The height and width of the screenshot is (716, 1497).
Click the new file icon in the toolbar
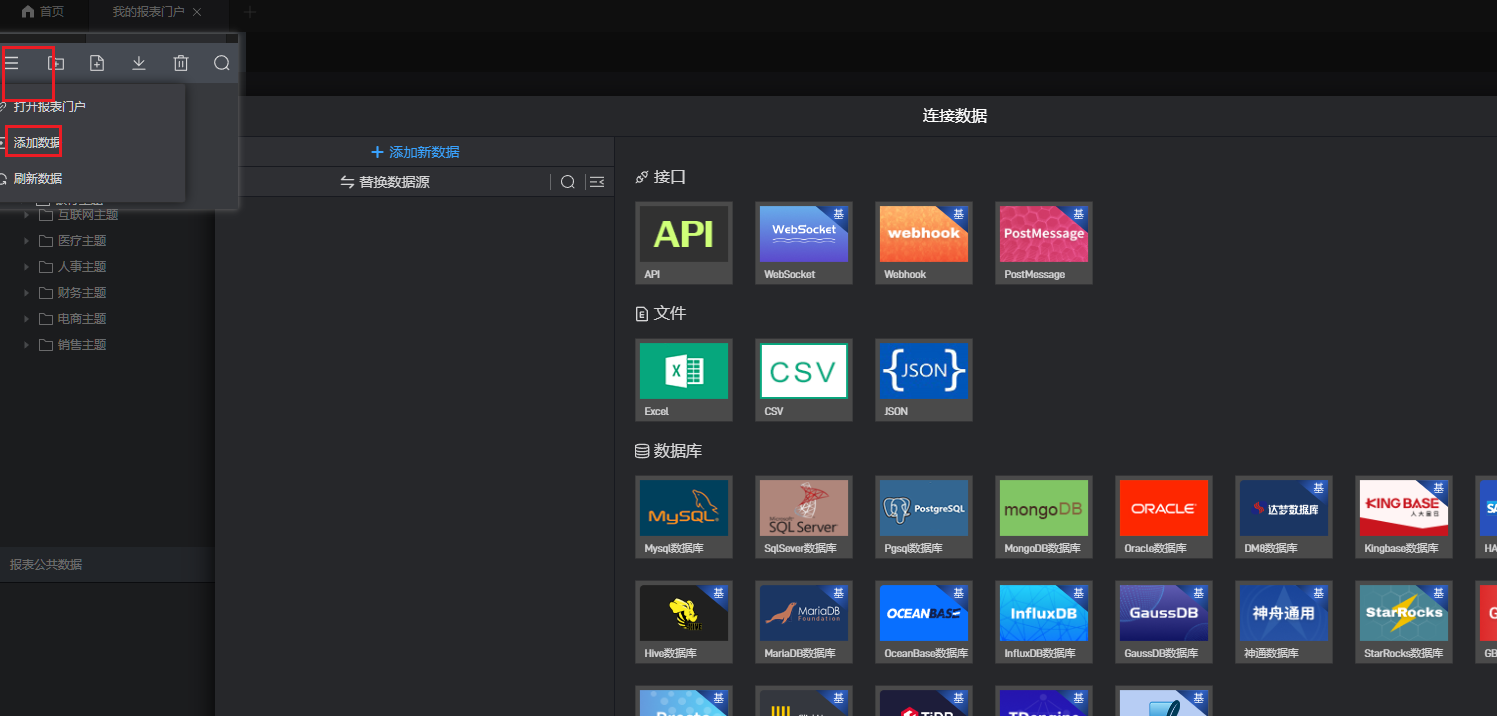(x=97, y=63)
